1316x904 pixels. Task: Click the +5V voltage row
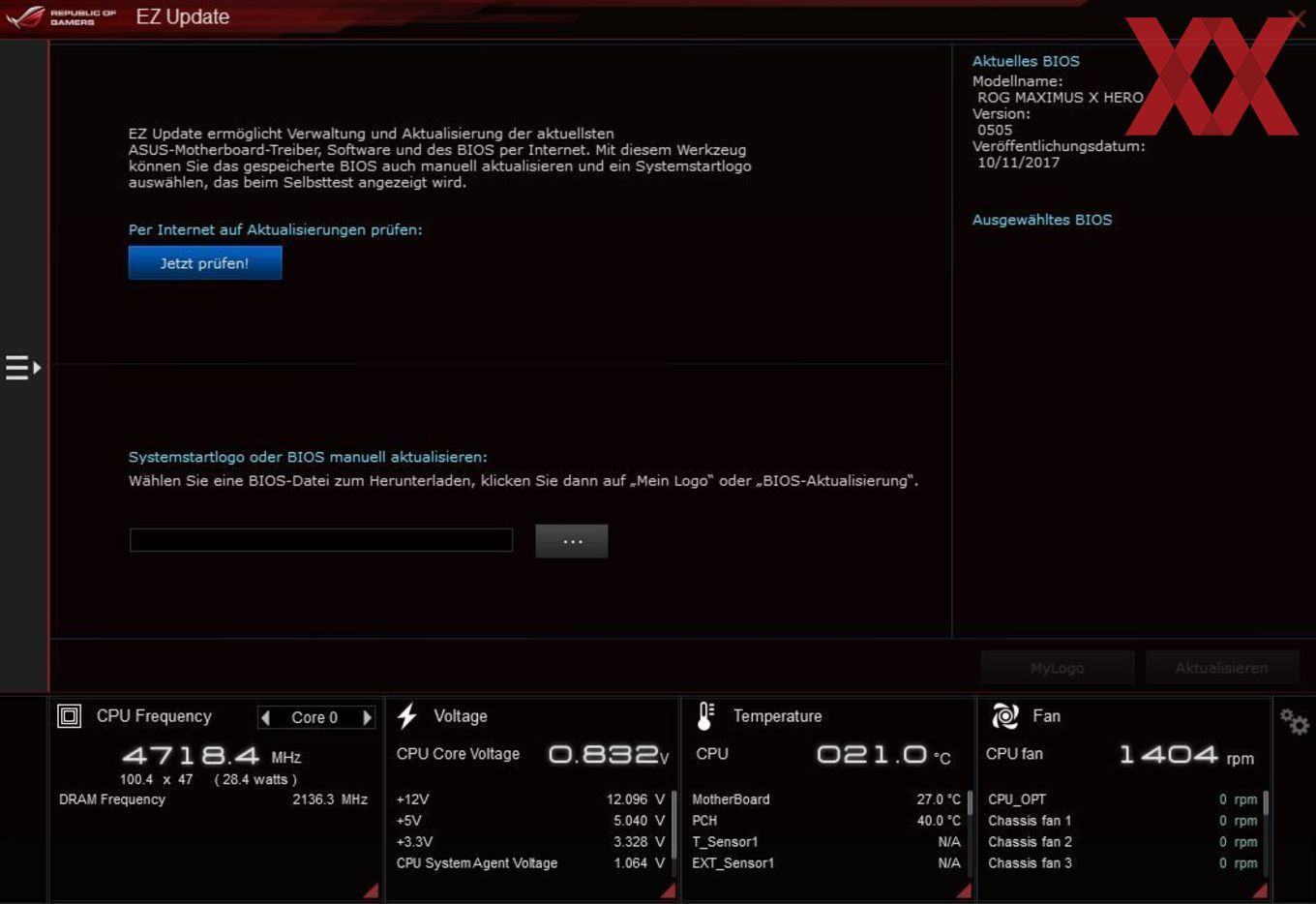pyautogui.click(x=530, y=821)
